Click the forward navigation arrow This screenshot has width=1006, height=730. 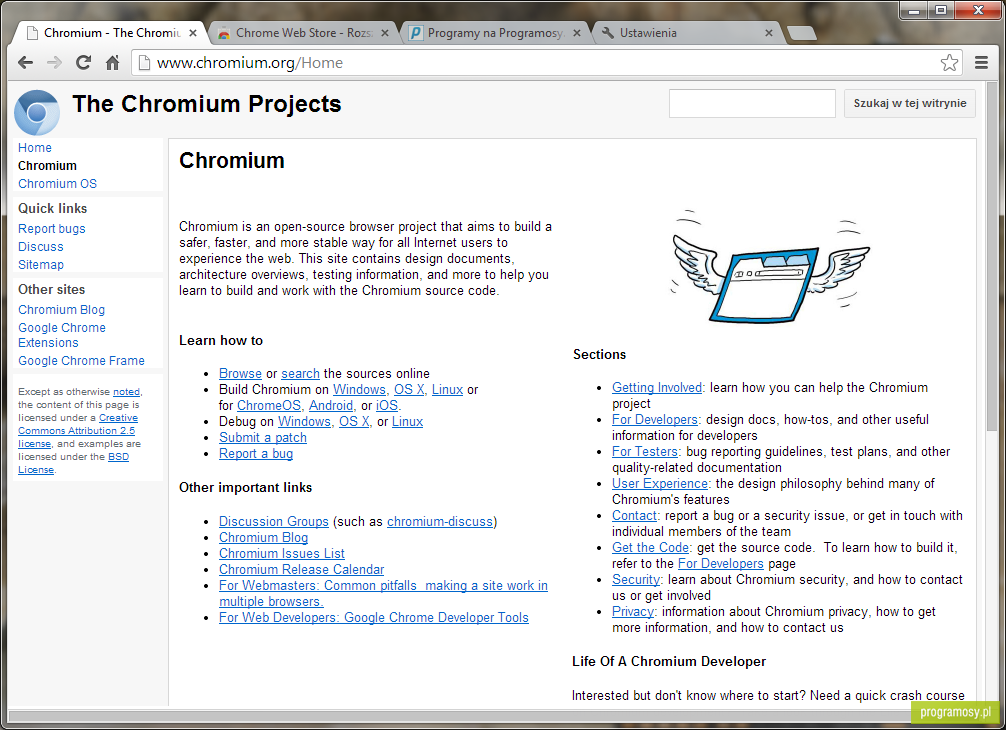pos(55,63)
